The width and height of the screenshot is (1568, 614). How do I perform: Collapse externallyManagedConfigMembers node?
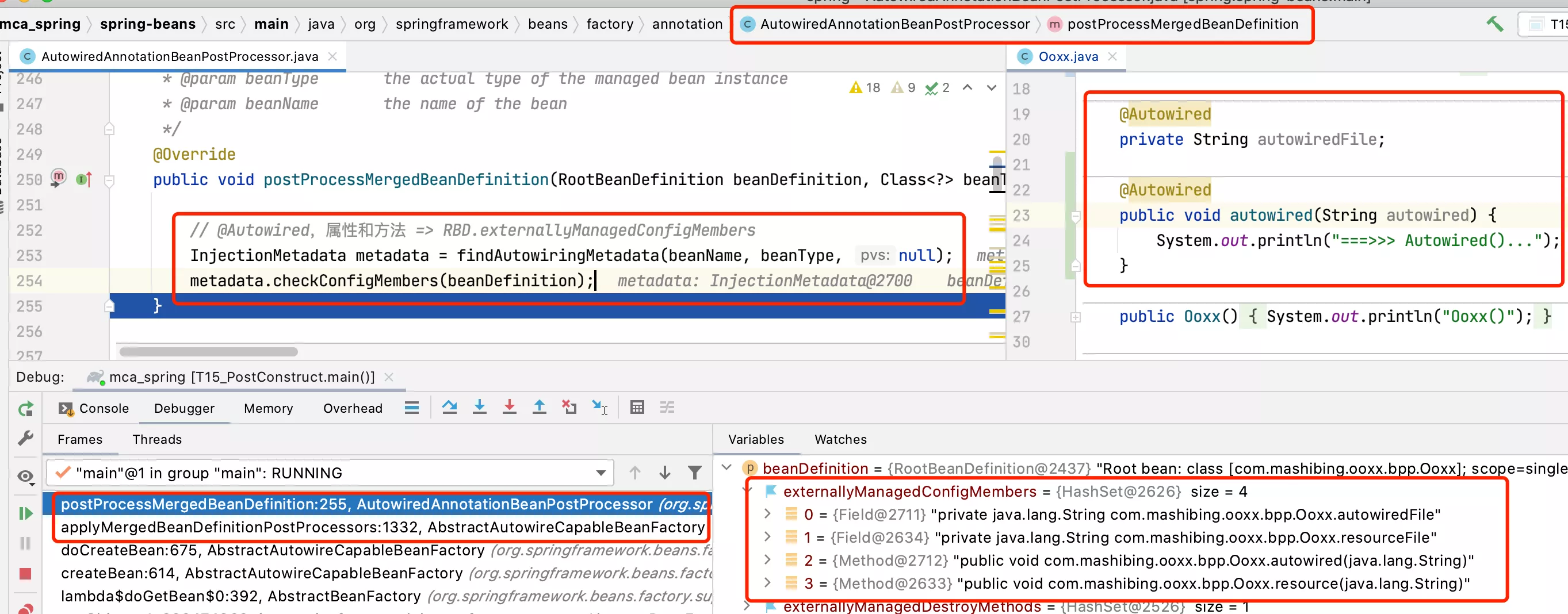click(749, 490)
